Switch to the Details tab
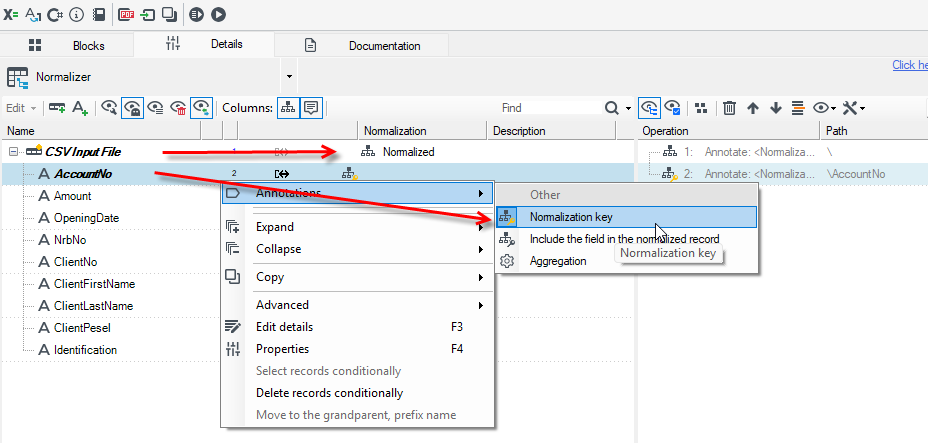The height and width of the screenshot is (443, 928). (204, 44)
